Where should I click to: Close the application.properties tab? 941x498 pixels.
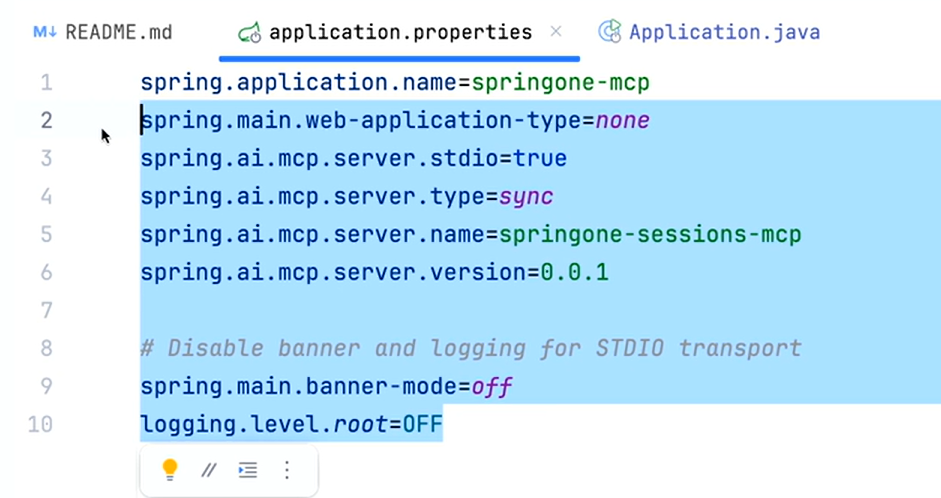click(557, 32)
